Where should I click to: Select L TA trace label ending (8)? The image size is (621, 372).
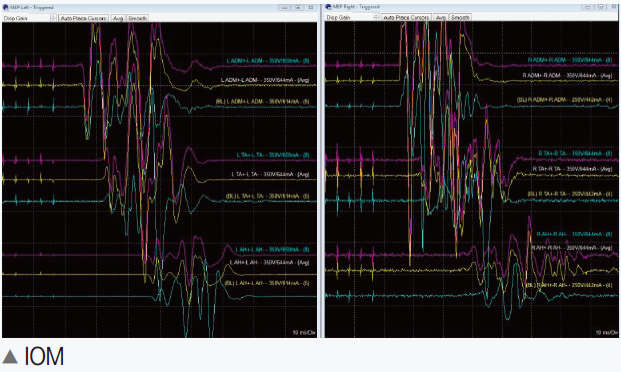click(x=273, y=155)
